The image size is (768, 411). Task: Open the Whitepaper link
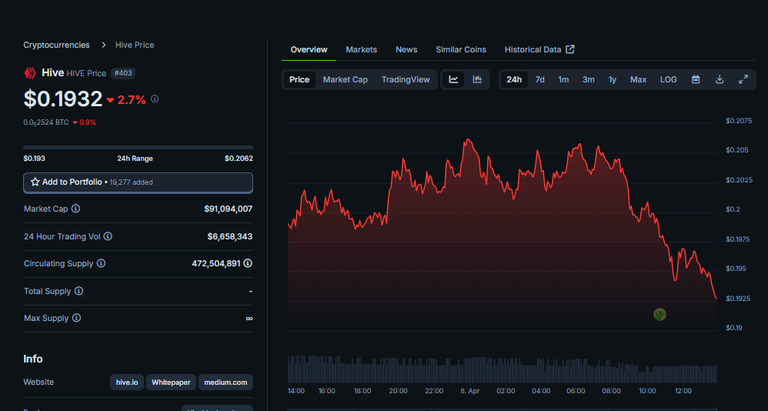[x=171, y=382]
